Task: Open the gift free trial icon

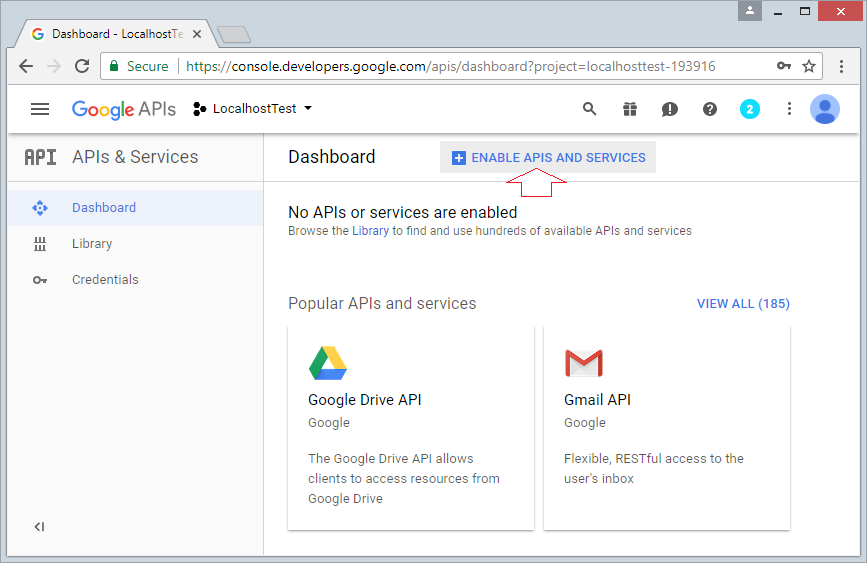Action: coord(630,109)
